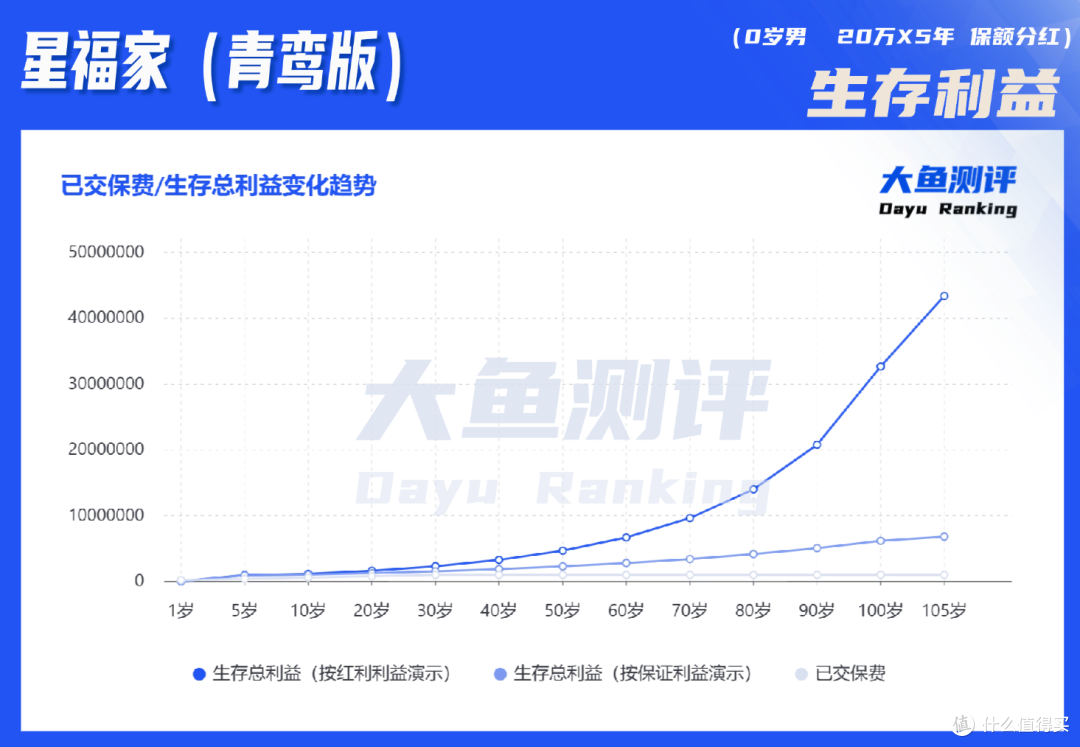The height and width of the screenshot is (747, 1080).
Task: Select the 50岁 point on dividend-benefit line
Action: pyautogui.click(x=563, y=550)
